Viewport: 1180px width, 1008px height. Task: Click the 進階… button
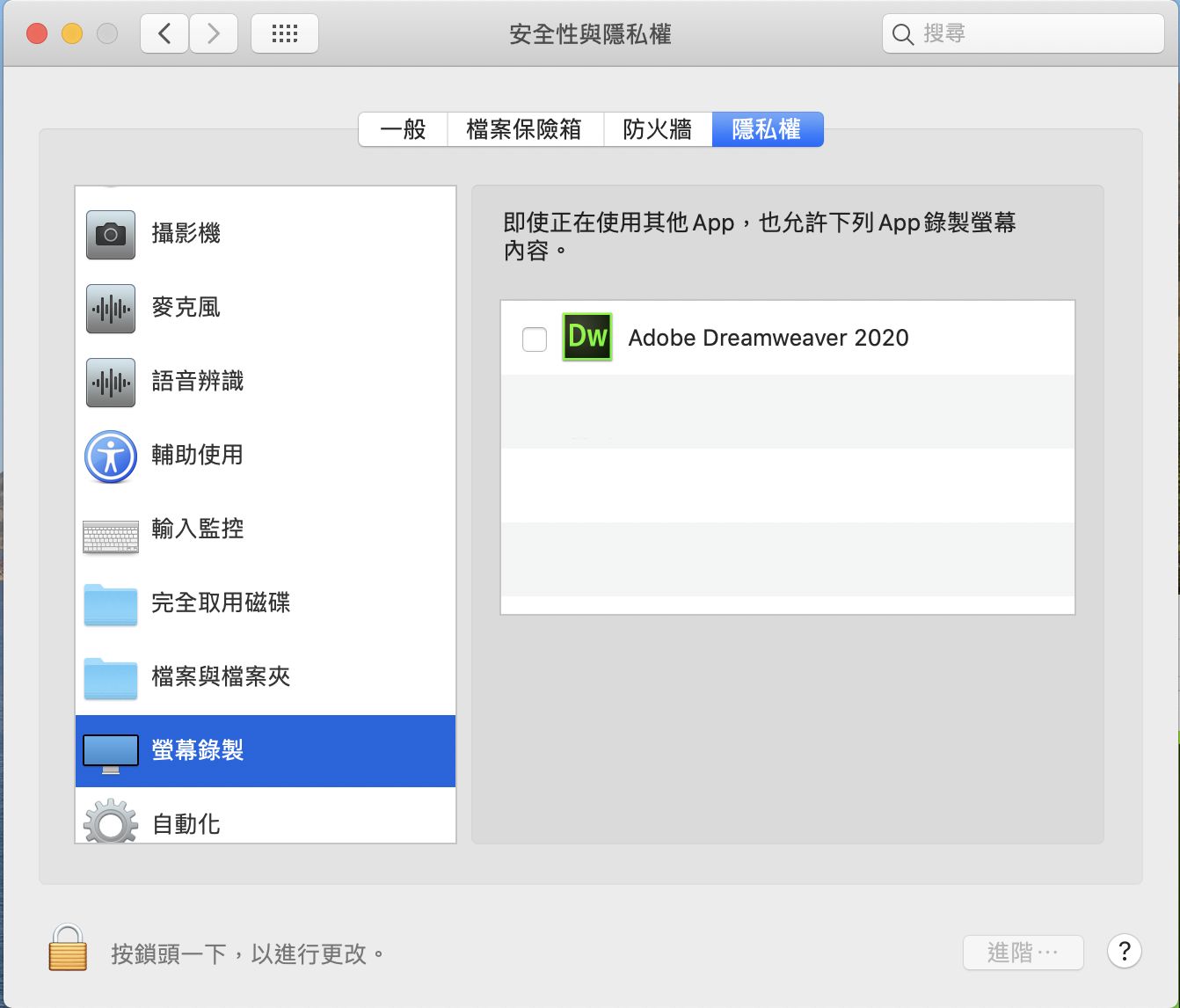coord(1023,953)
